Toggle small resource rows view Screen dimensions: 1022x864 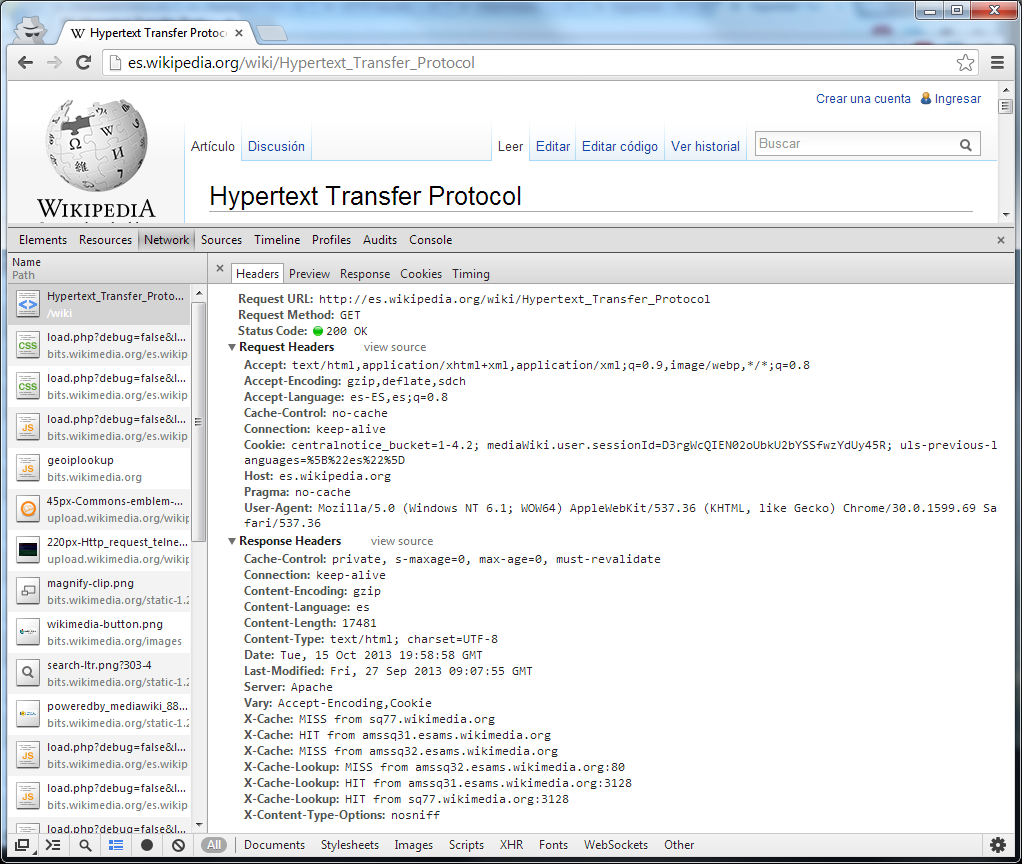pyautogui.click(x=116, y=845)
